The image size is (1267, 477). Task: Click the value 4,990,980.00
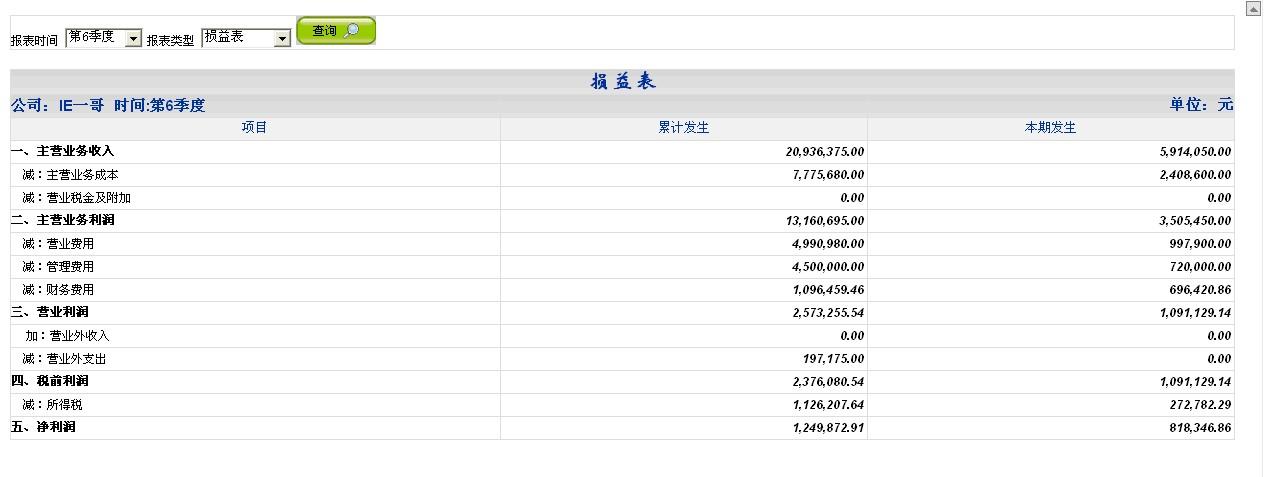pyautogui.click(x=828, y=244)
